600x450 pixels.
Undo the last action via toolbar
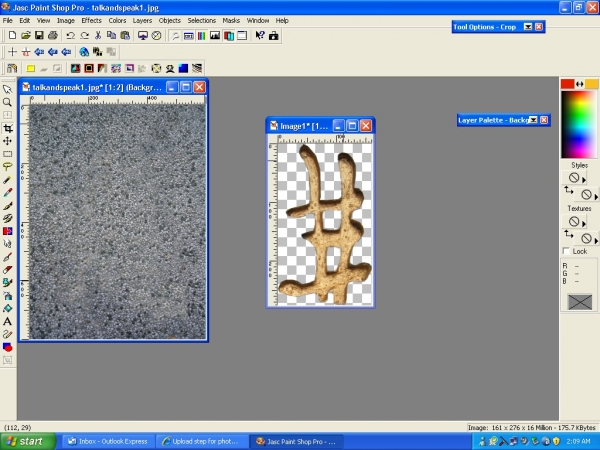[x=70, y=36]
